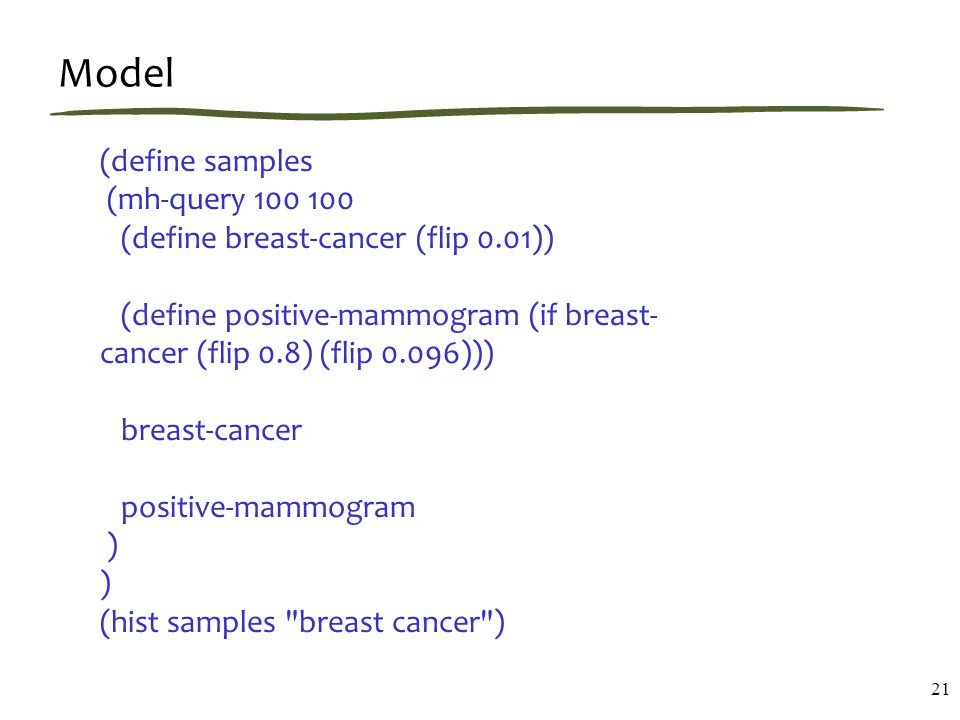Click the 'mh-query 100 100' line
This screenshot has height=720, width=960.
point(230,201)
